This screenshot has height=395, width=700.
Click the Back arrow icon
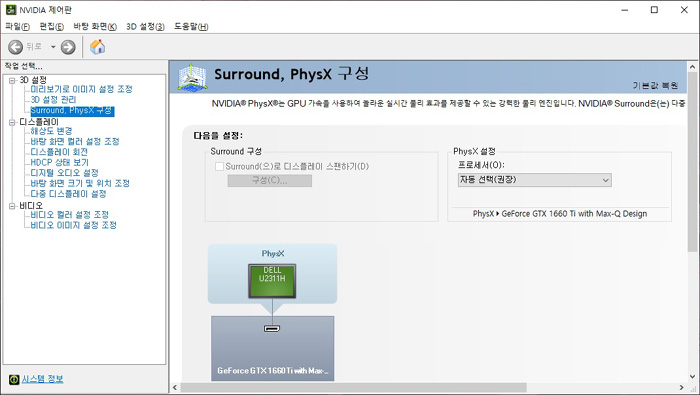15,47
